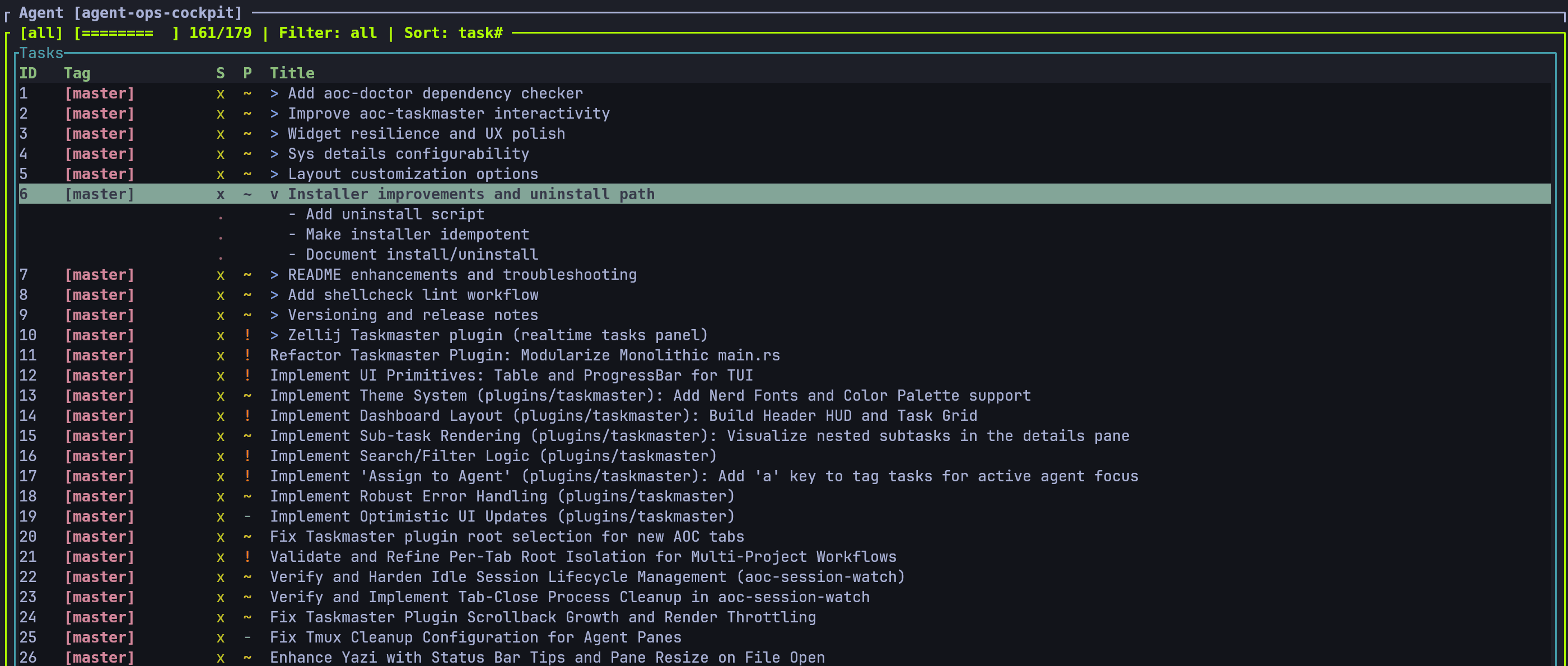Select task Enhance Yazi with Status Bar Tips

coord(547,658)
